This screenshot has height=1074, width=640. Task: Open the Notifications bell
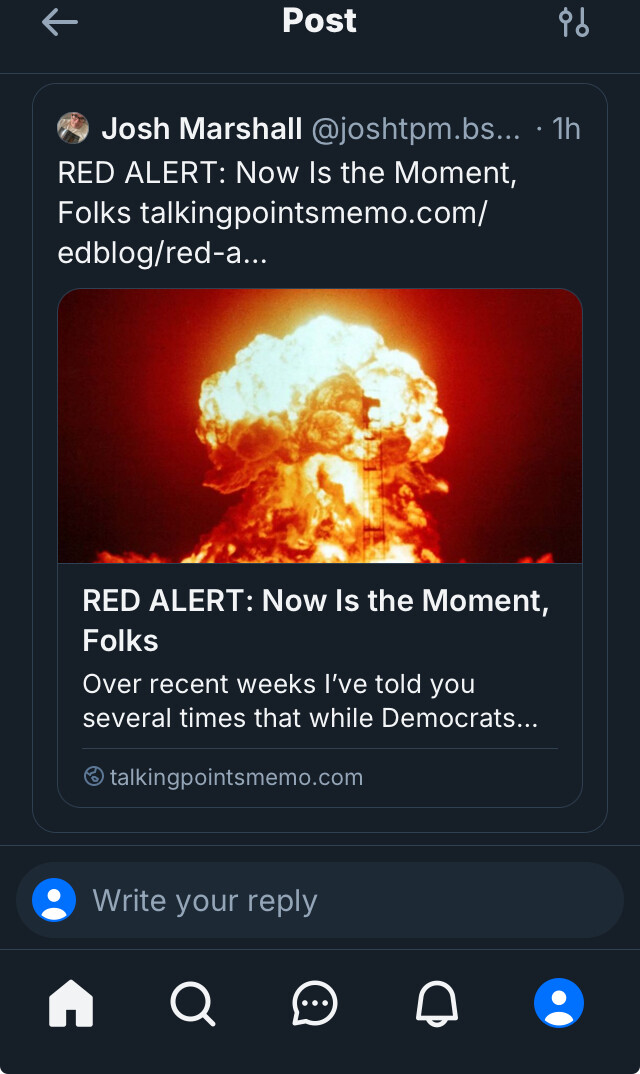click(x=437, y=1003)
